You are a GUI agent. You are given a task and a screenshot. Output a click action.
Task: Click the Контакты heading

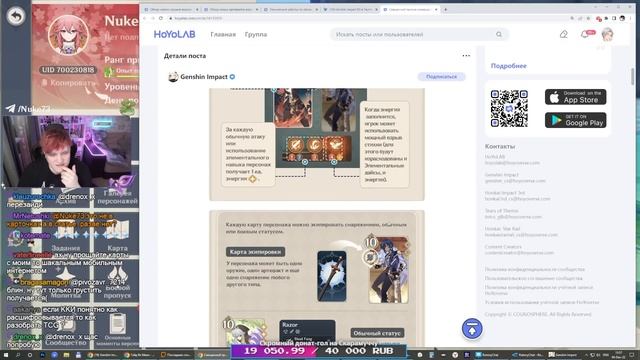(x=500, y=146)
